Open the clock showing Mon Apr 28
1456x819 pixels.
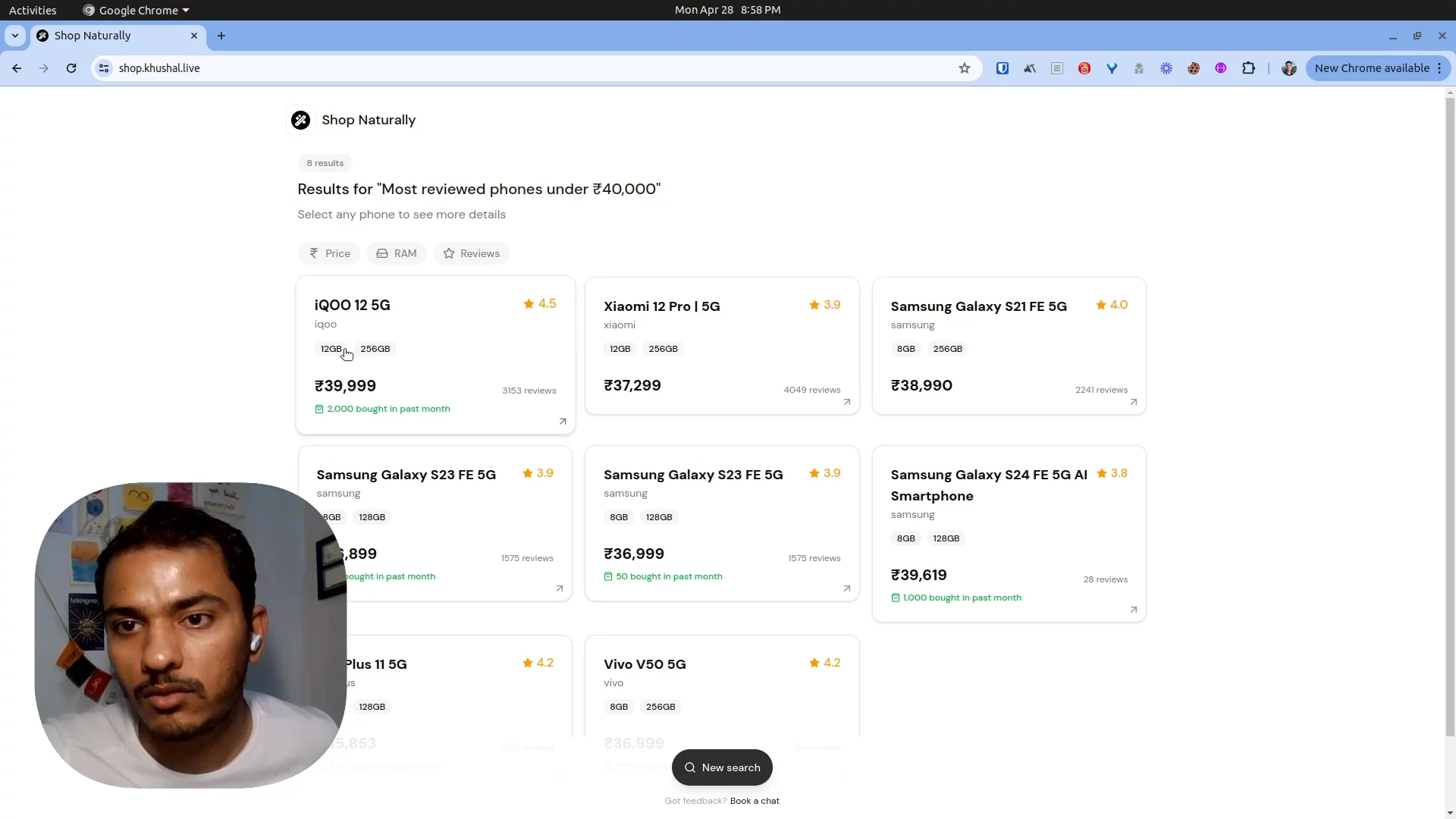[x=727, y=10]
